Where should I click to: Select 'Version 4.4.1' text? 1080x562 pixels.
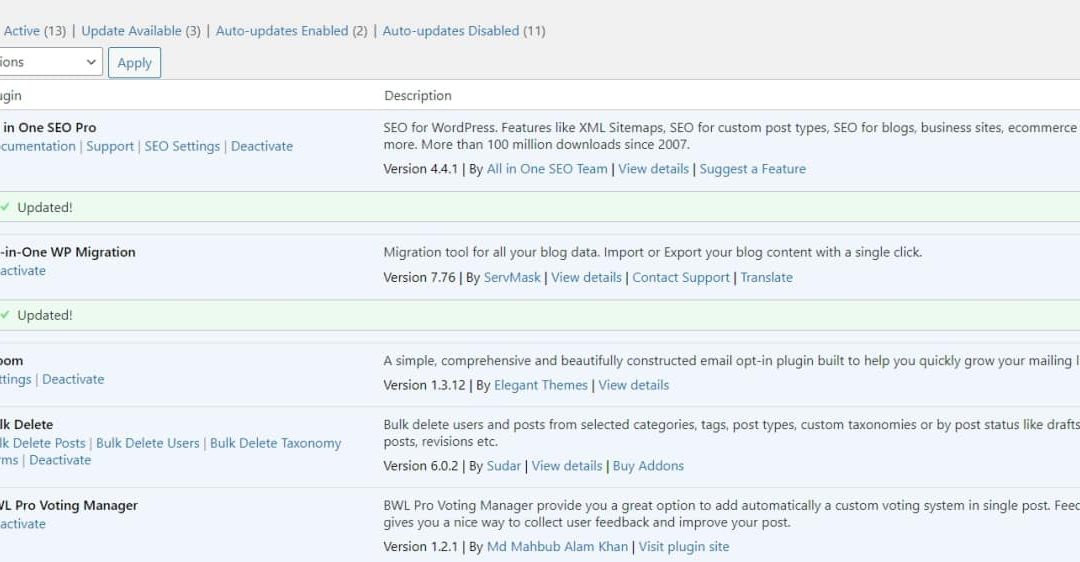(x=420, y=169)
